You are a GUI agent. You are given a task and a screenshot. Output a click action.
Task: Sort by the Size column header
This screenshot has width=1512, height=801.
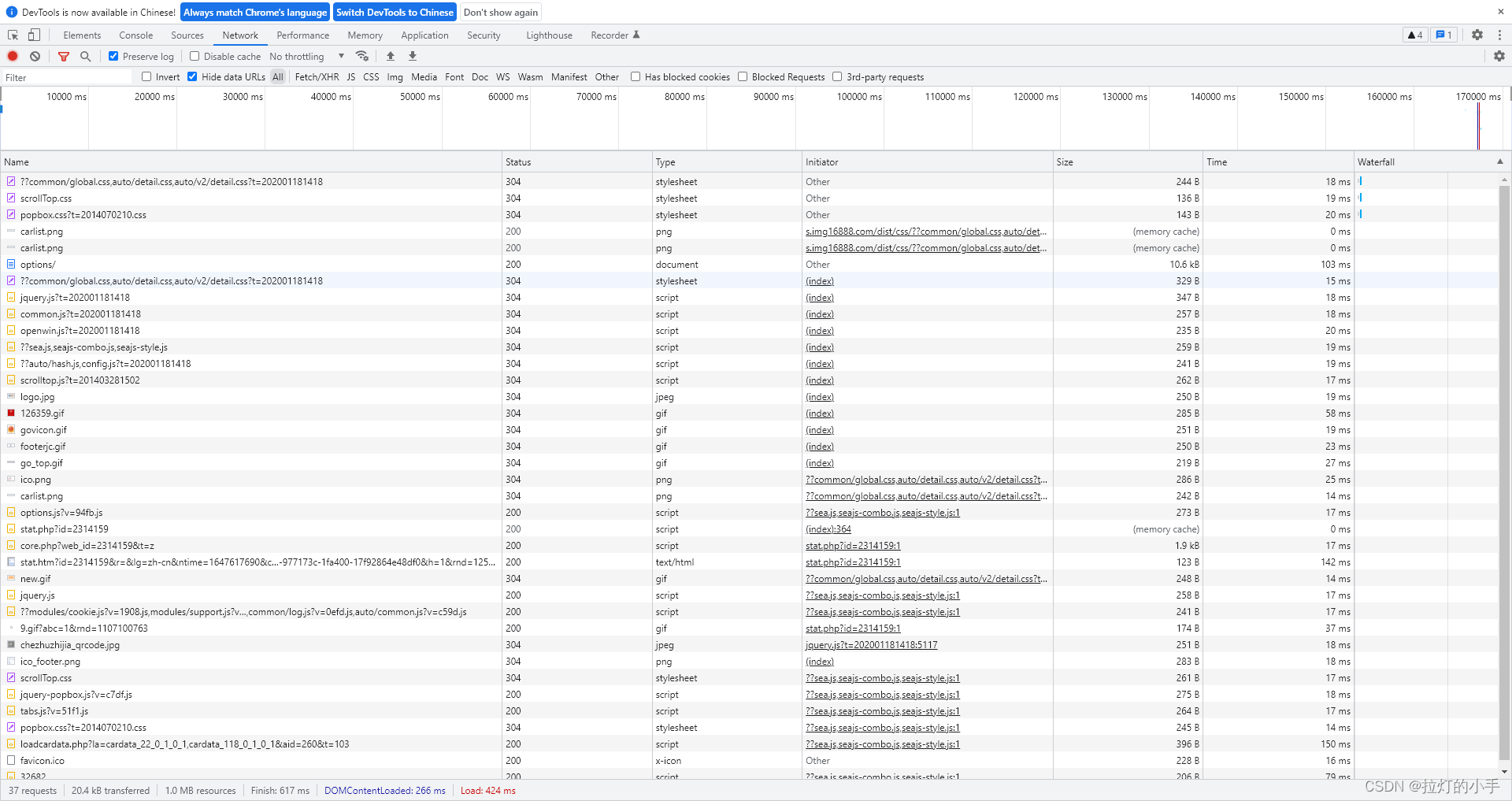pyautogui.click(x=1128, y=161)
